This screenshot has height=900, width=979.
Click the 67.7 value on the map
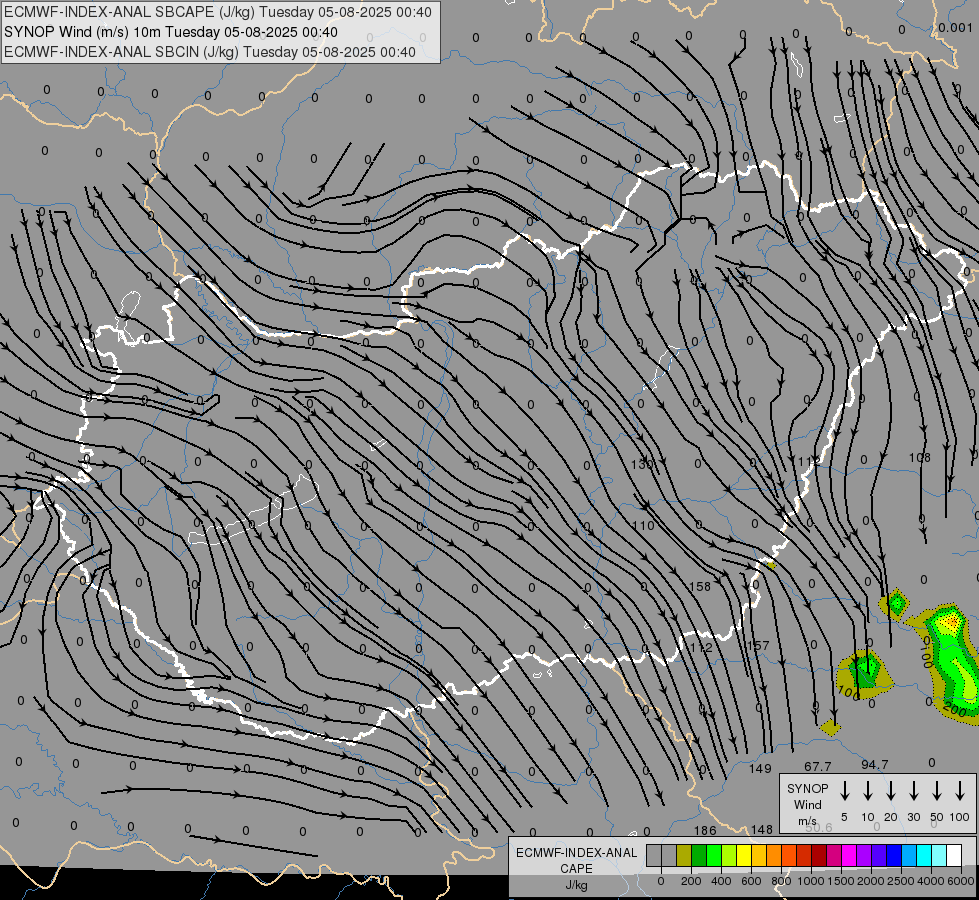click(x=818, y=766)
